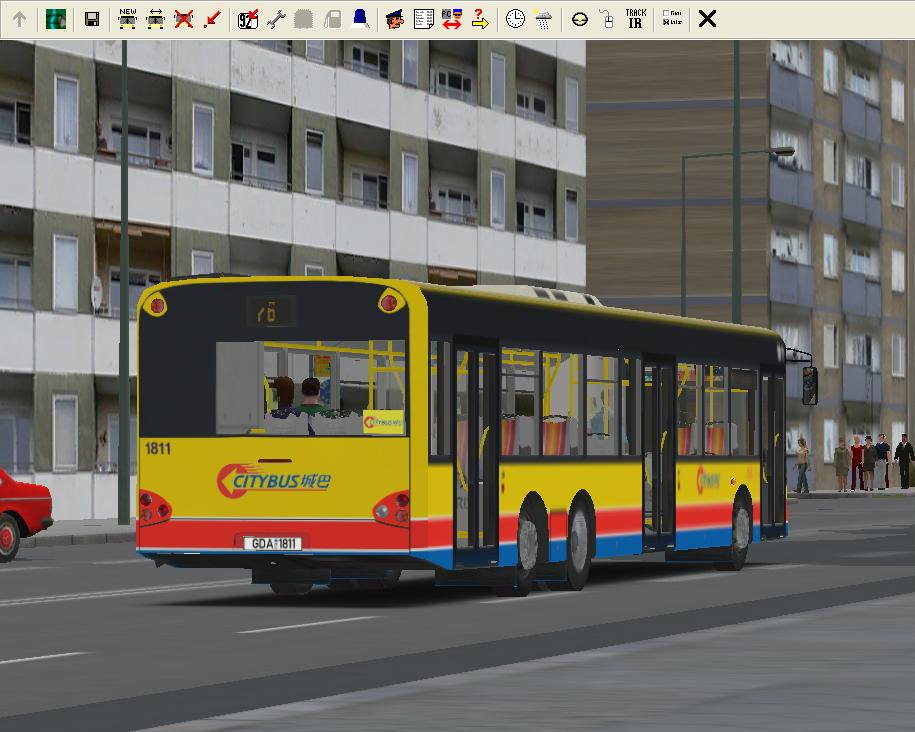Click the bus icon with double arrow
Screen dimensions: 915x732
click(x=155, y=19)
